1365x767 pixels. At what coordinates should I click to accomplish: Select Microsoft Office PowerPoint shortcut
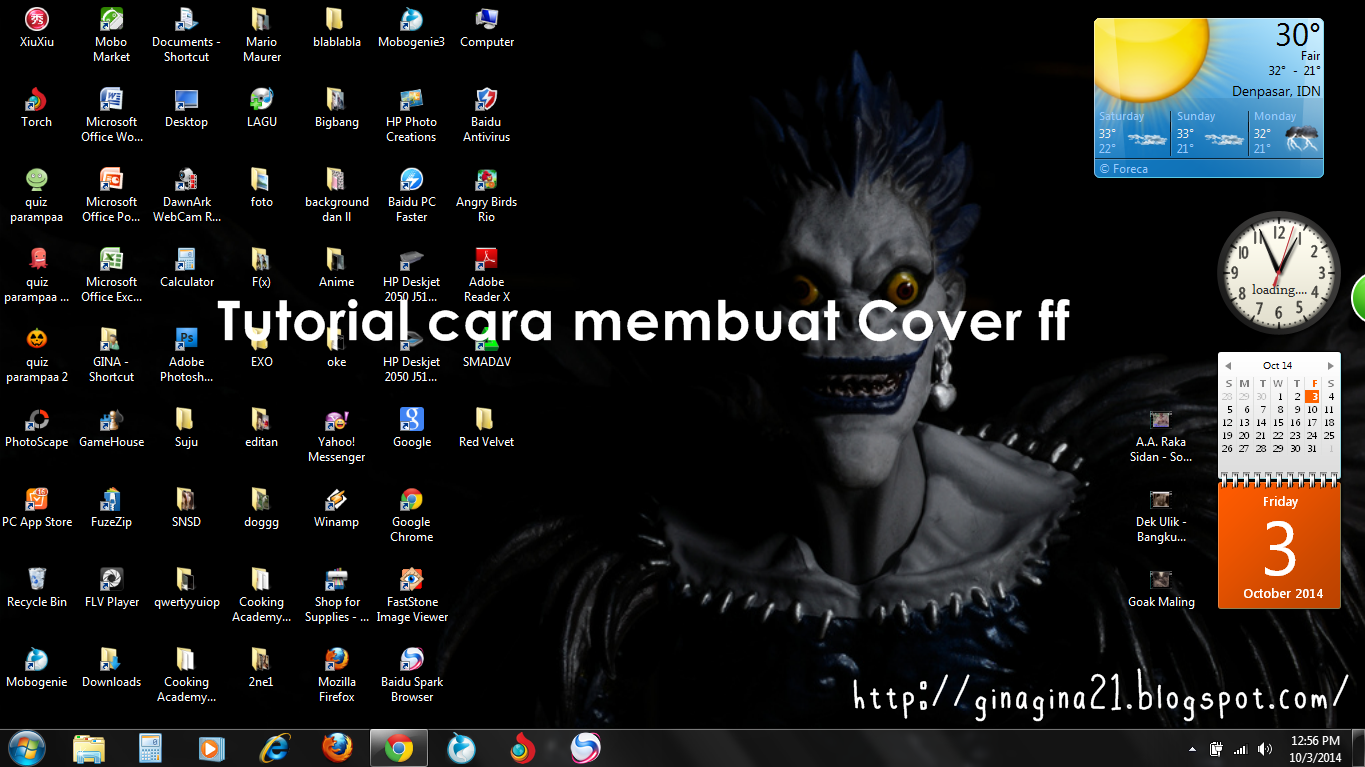(x=111, y=194)
